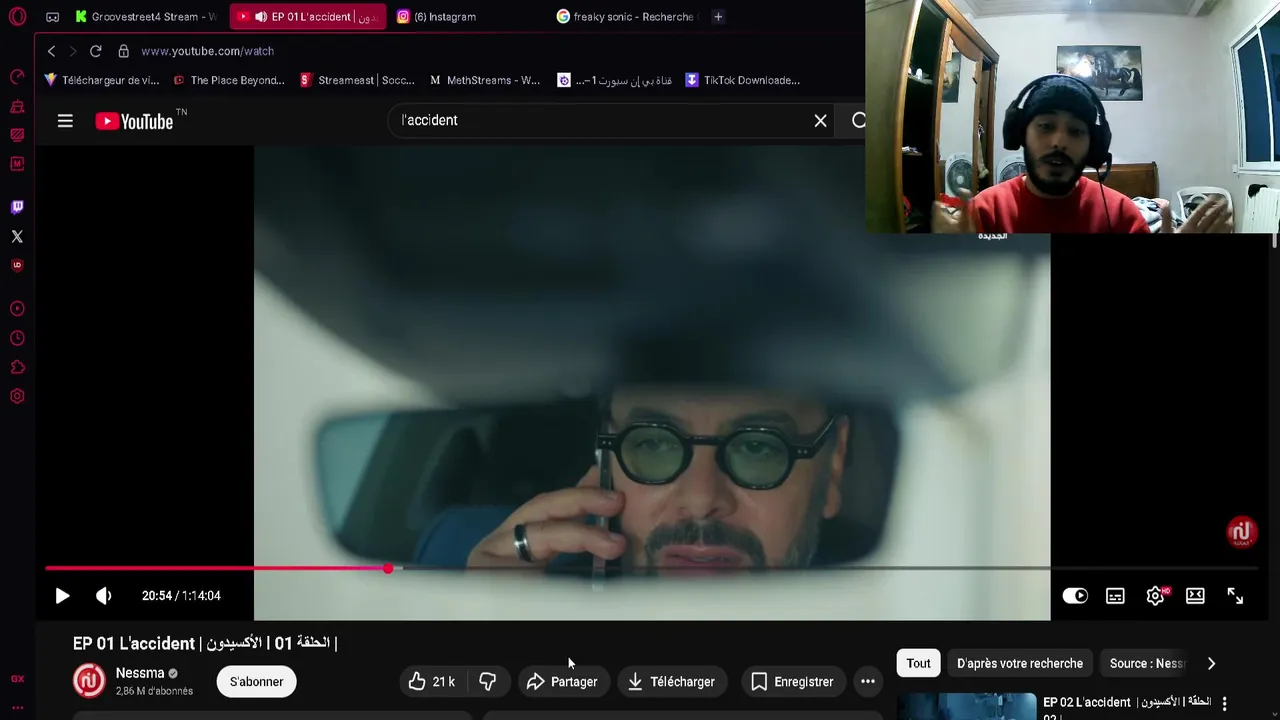1280x720 pixels.
Task: Open YouTube hamburger guide menu
Action: 65,121
